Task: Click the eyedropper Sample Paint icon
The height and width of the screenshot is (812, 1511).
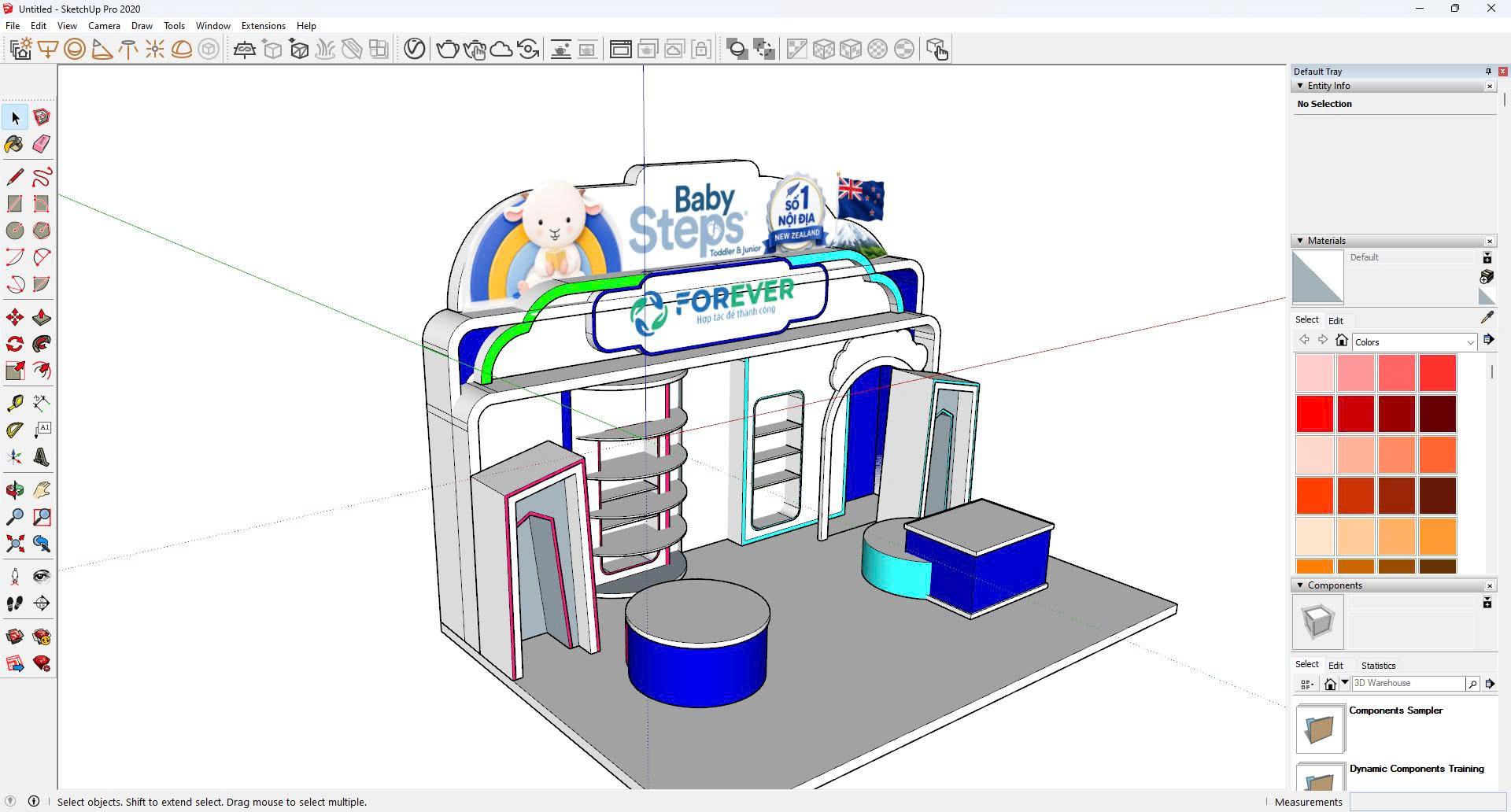Action: pos(1487,317)
